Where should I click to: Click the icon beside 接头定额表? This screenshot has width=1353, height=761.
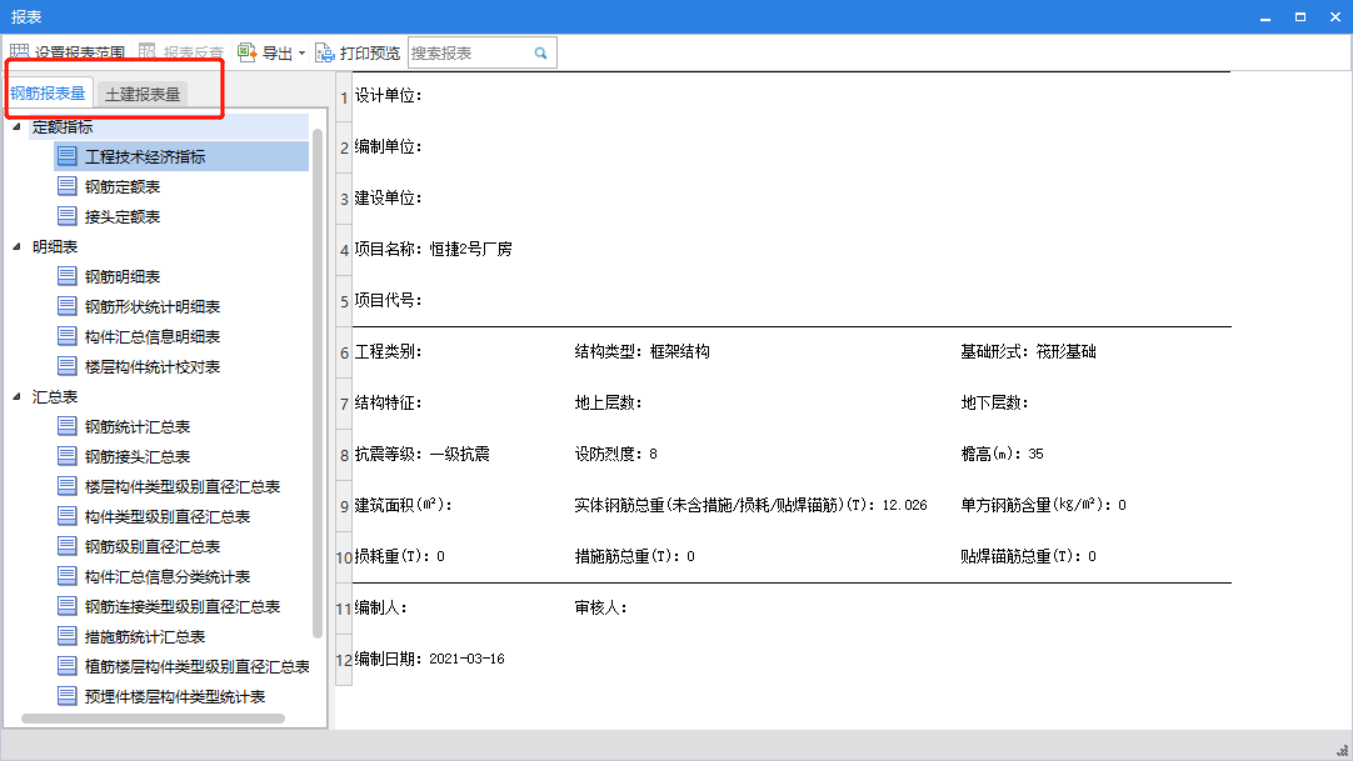click(x=67, y=216)
